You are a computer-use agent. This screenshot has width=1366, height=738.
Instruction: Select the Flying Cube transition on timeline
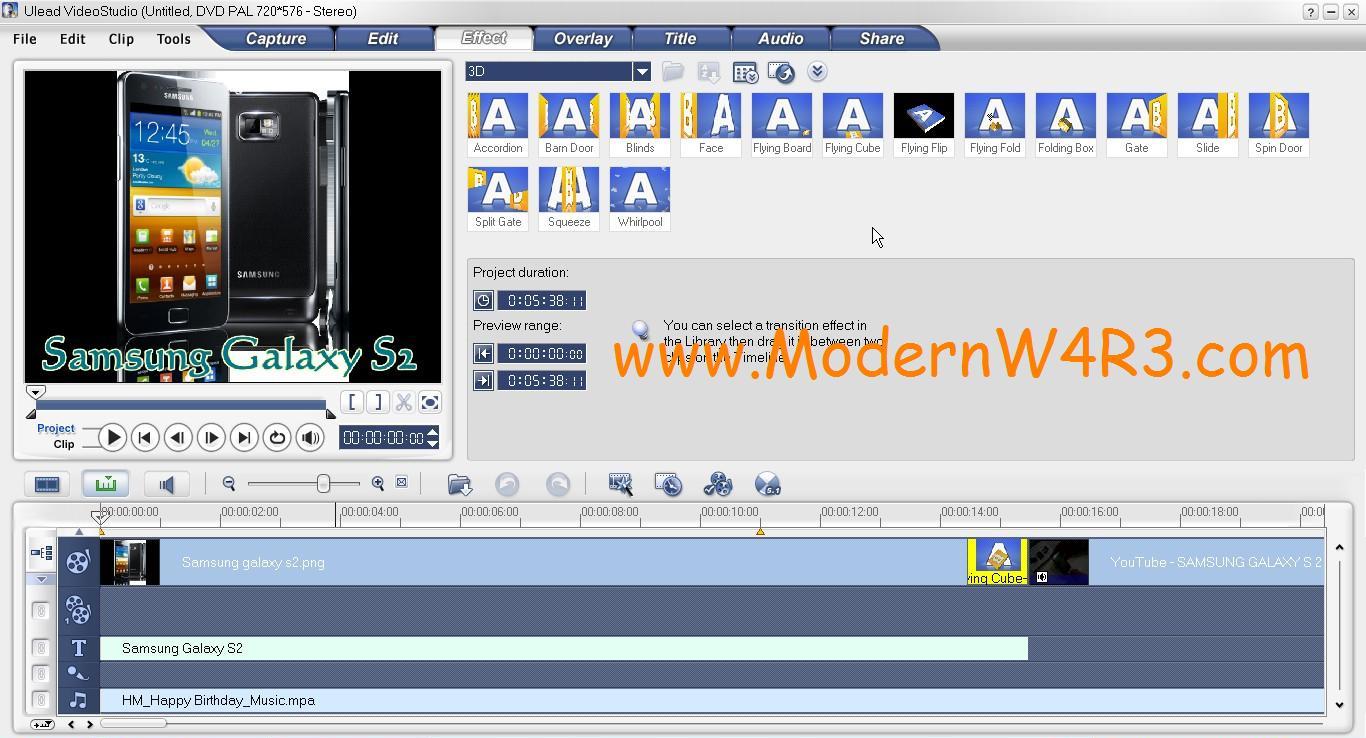[997, 562]
